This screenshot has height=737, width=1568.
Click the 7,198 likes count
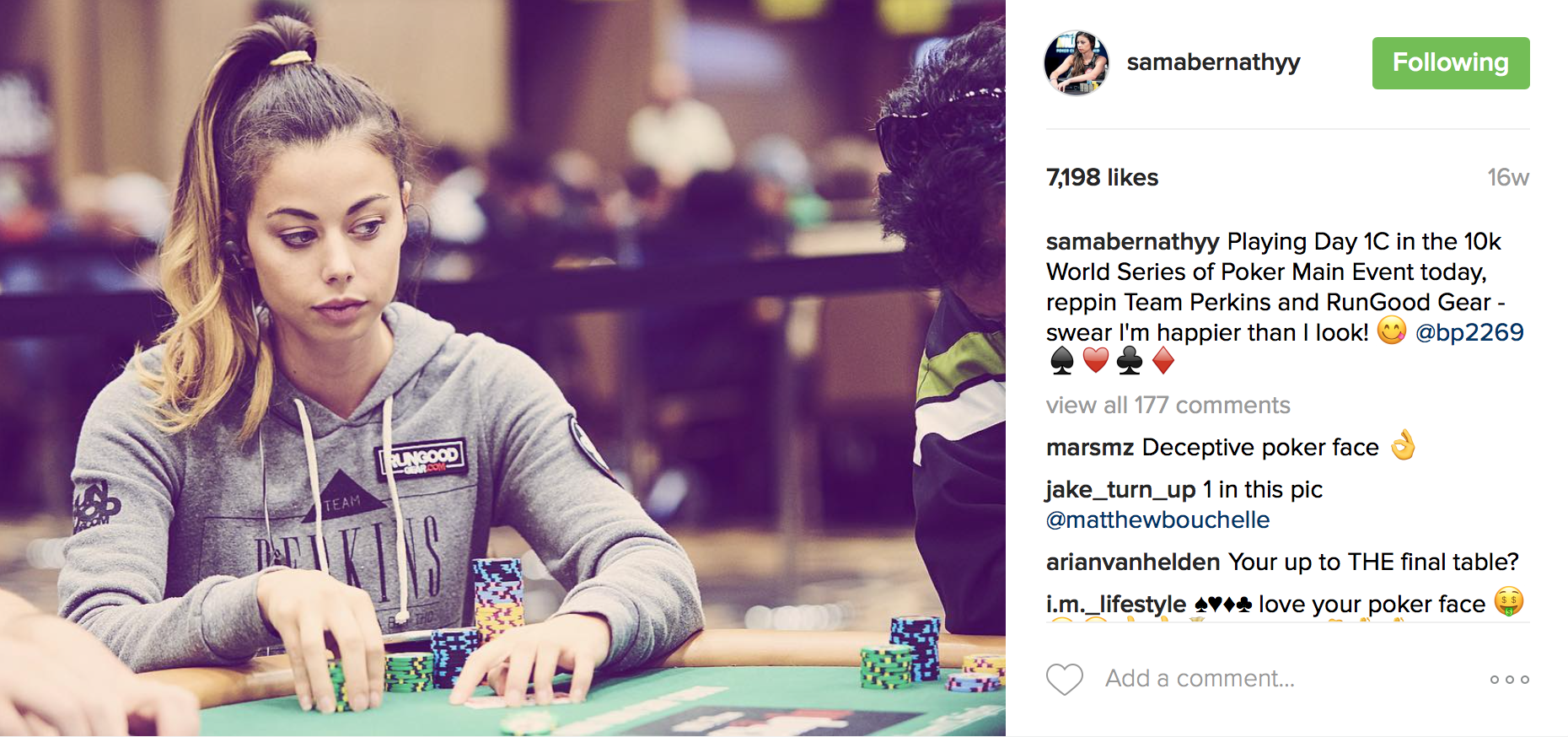(1102, 177)
